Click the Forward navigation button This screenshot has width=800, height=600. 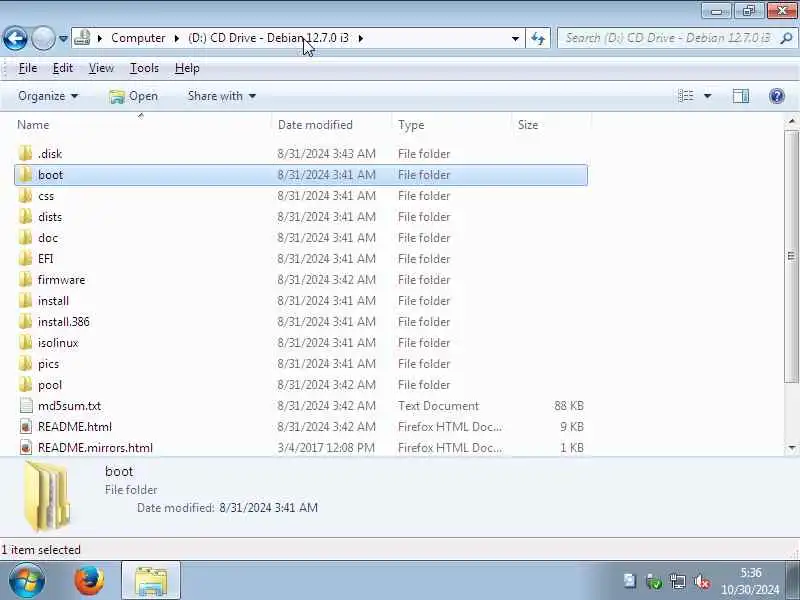tap(43, 38)
